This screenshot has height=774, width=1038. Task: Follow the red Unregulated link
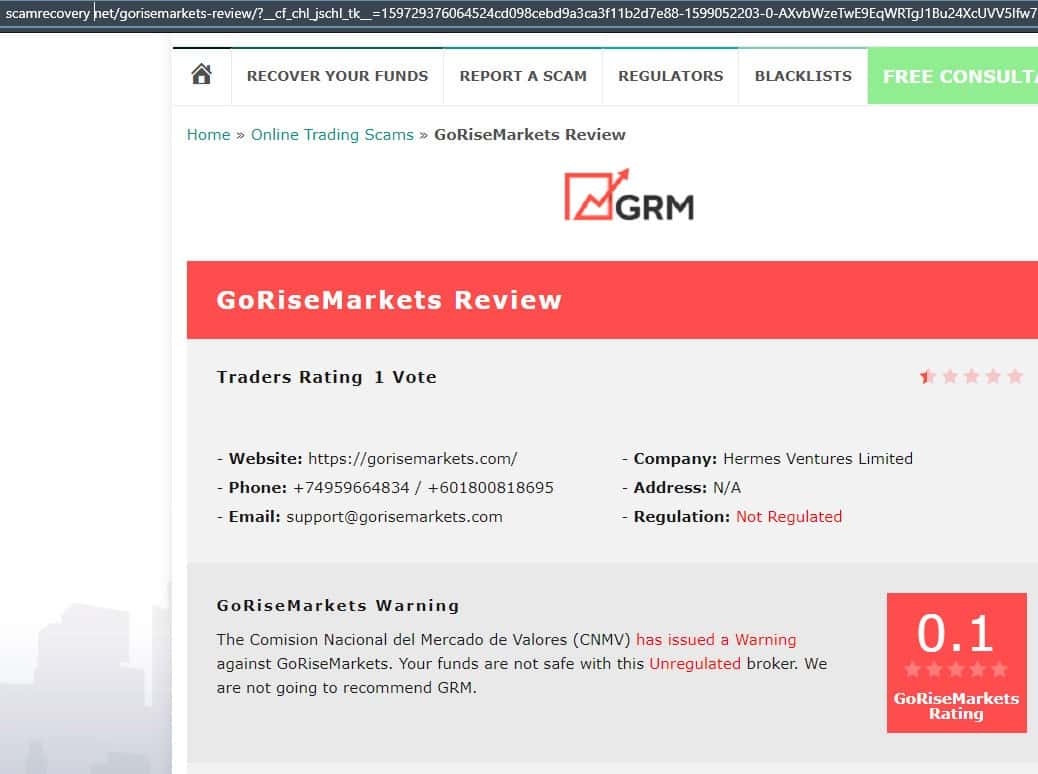coord(695,663)
